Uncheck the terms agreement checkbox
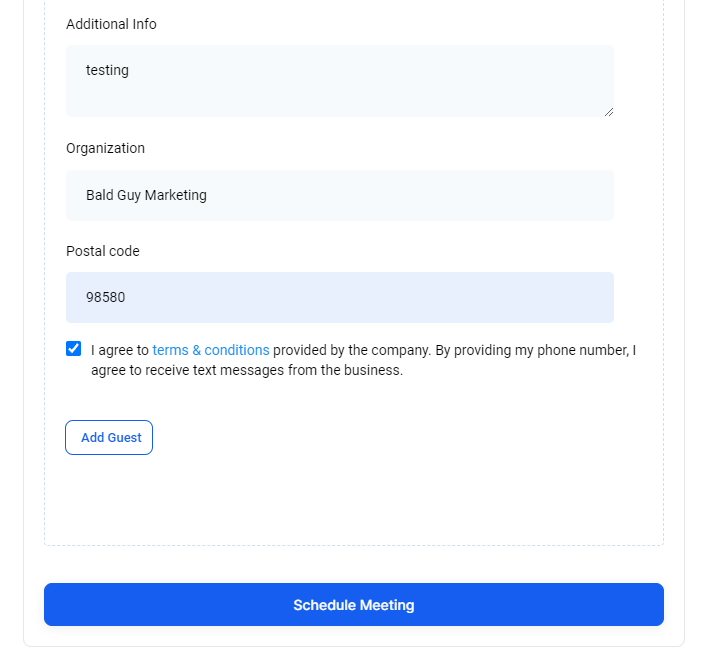Viewport: 708px width, 657px height. click(x=74, y=349)
